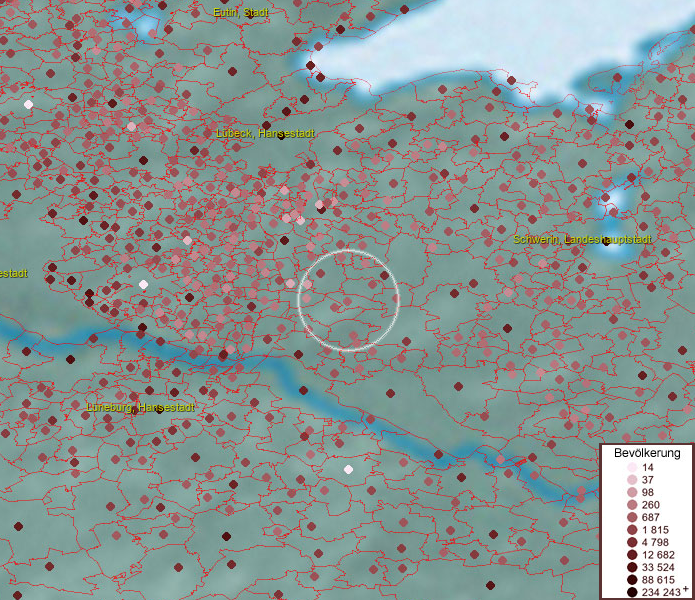The image size is (695, 600).
Task: Click the legend value 260
Action: tap(651, 505)
